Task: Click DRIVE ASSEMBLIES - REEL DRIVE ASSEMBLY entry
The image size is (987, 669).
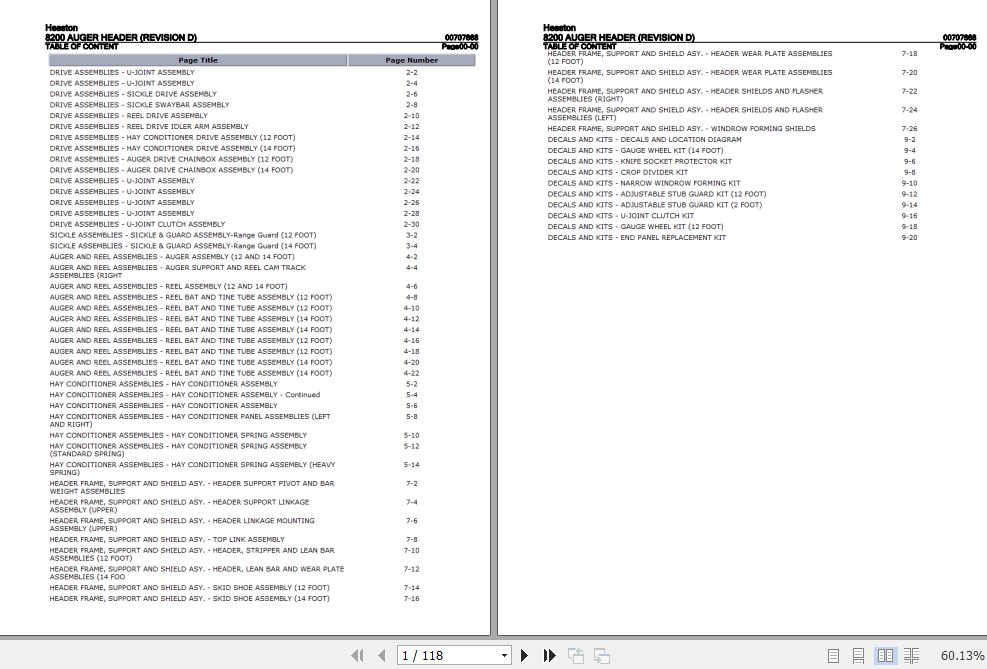Action: (x=128, y=115)
